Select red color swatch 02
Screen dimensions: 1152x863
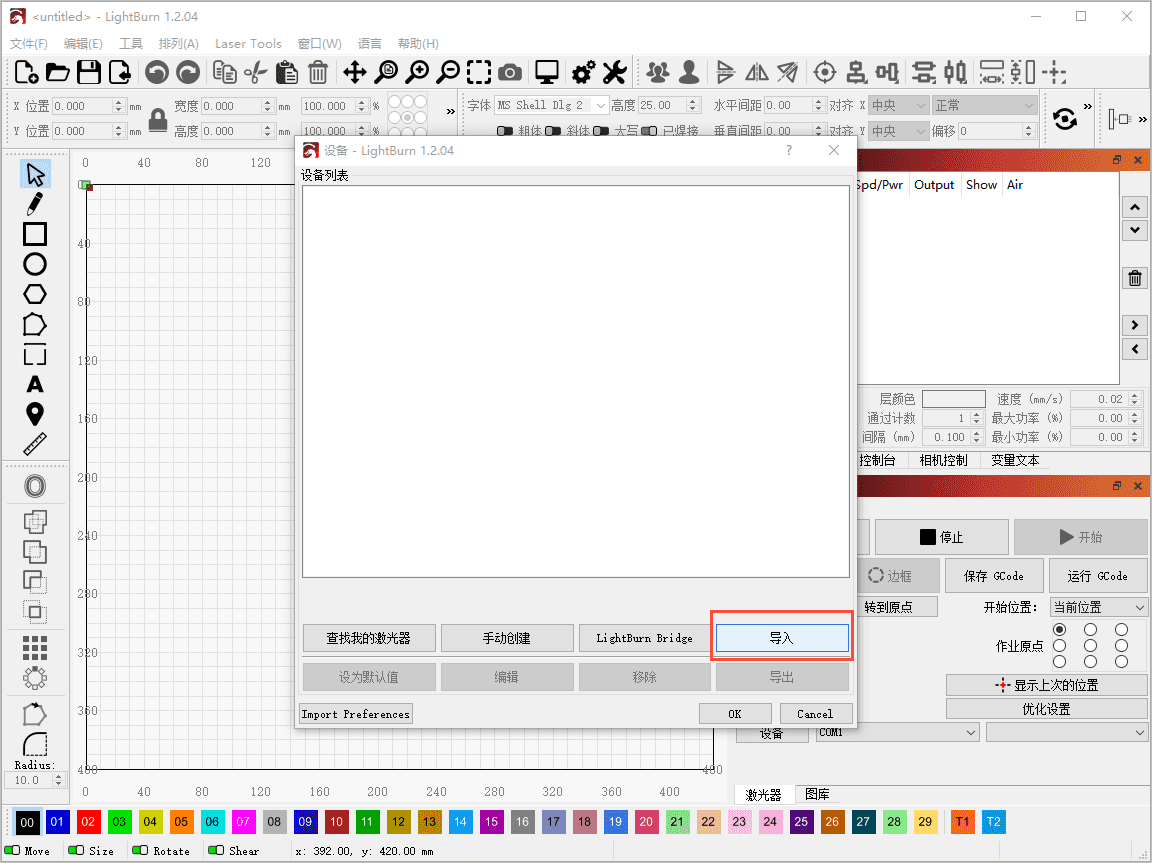pyautogui.click(x=88, y=821)
